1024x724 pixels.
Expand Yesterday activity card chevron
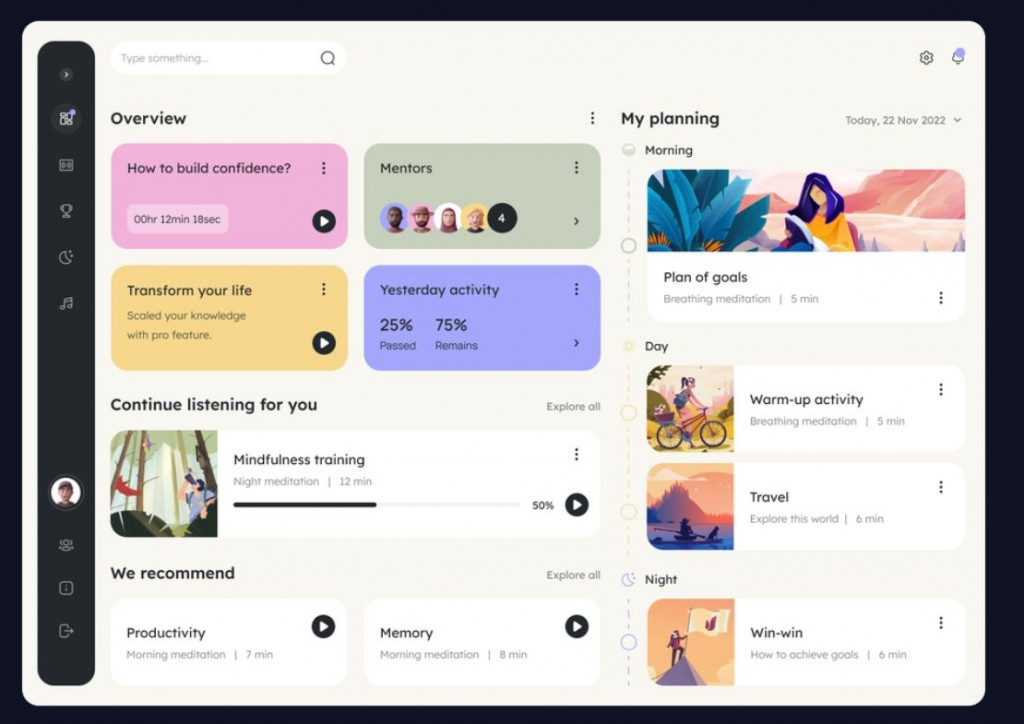click(x=576, y=343)
